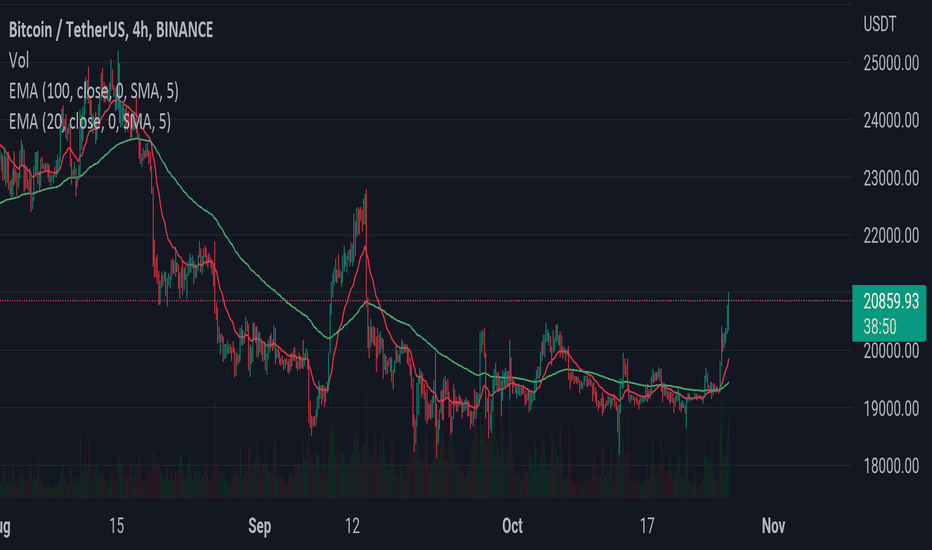
Task: Select the Vol indicator label
Action: [18, 60]
